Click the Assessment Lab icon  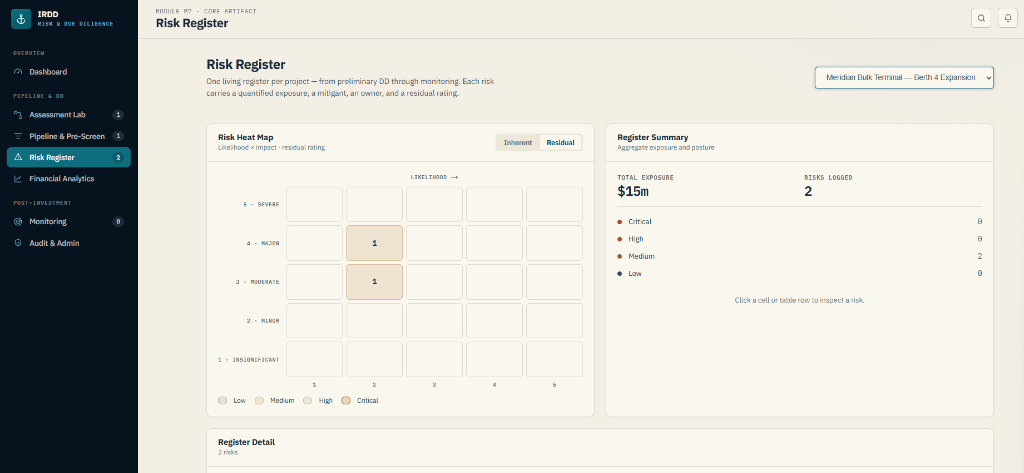[x=18, y=115]
